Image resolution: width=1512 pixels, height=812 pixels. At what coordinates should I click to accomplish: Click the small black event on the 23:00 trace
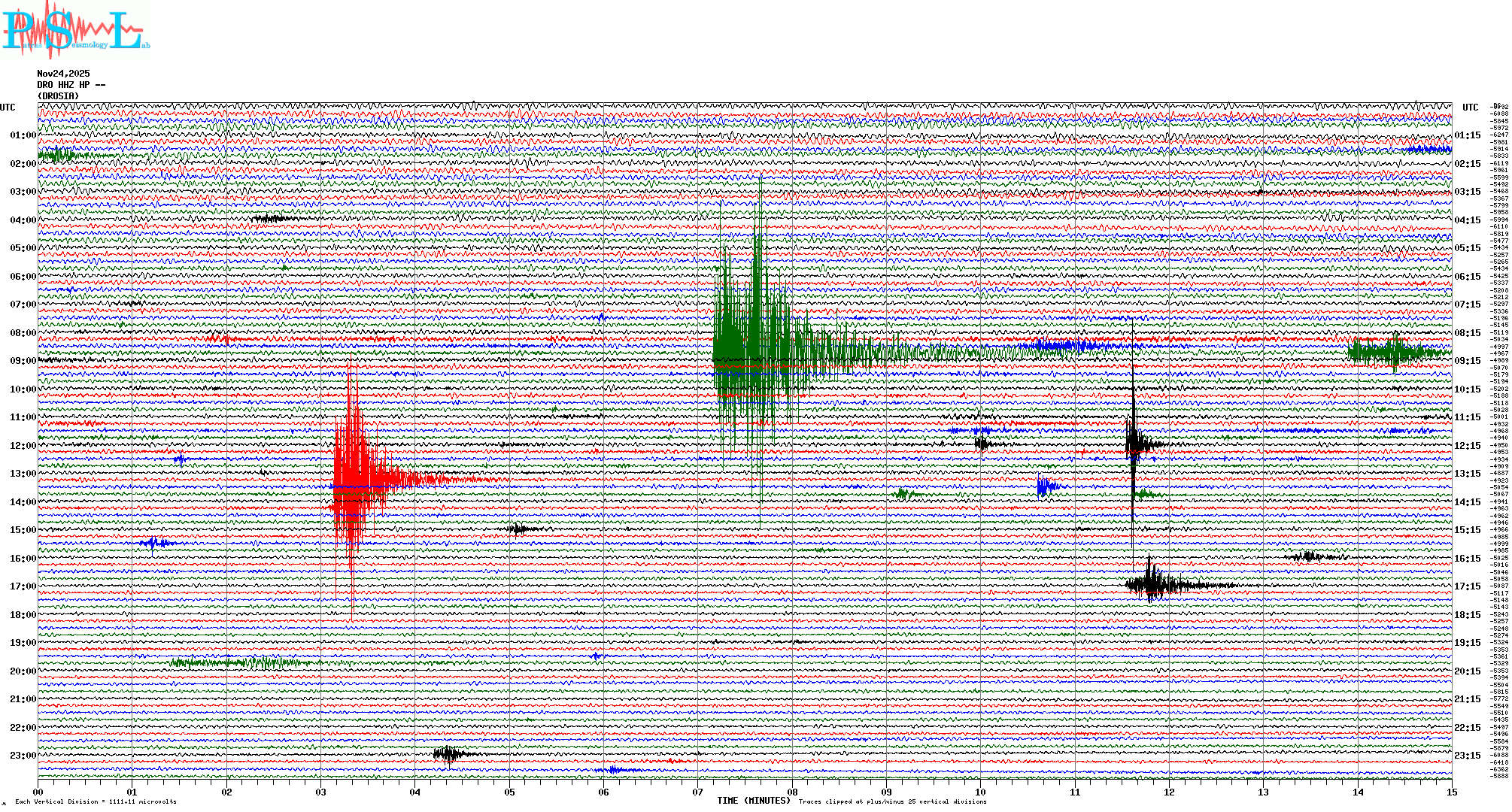click(448, 753)
